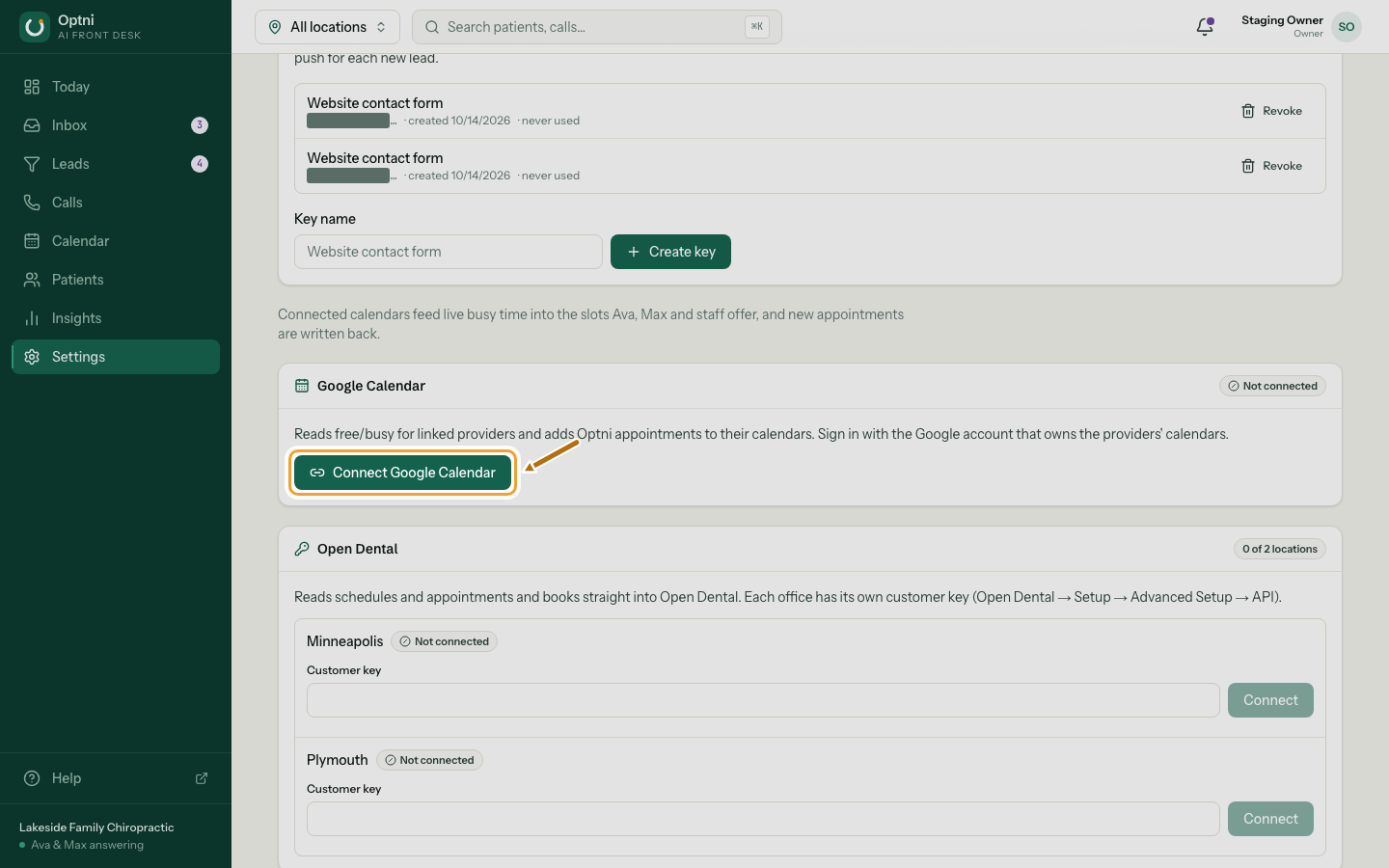Open the notifications bell

(x=1205, y=27)
